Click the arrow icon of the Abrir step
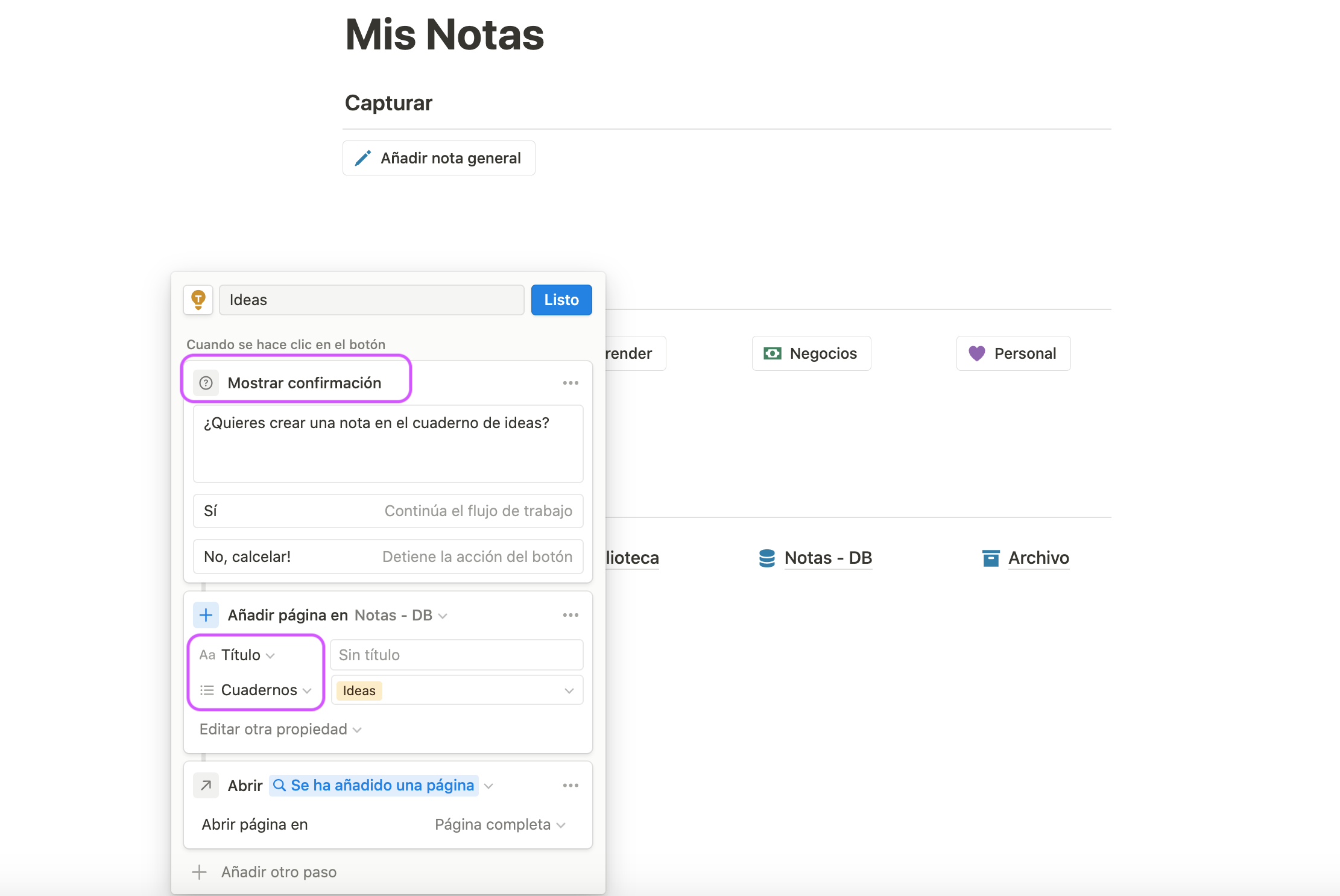Screen dimensions: 1340x896 click(206, 786)
